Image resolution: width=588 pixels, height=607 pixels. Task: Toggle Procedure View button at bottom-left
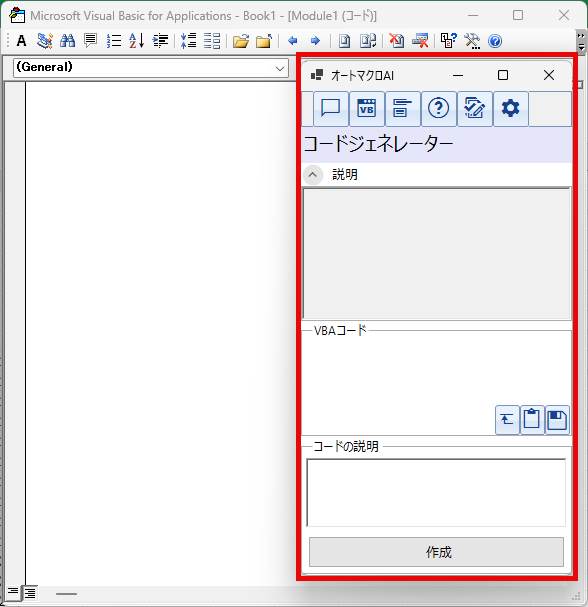point(13,592)
